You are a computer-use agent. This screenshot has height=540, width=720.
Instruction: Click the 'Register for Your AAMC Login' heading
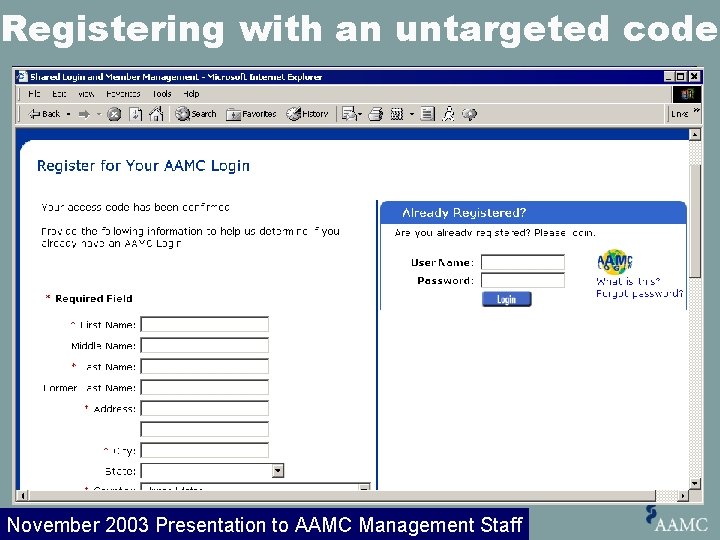143,166
